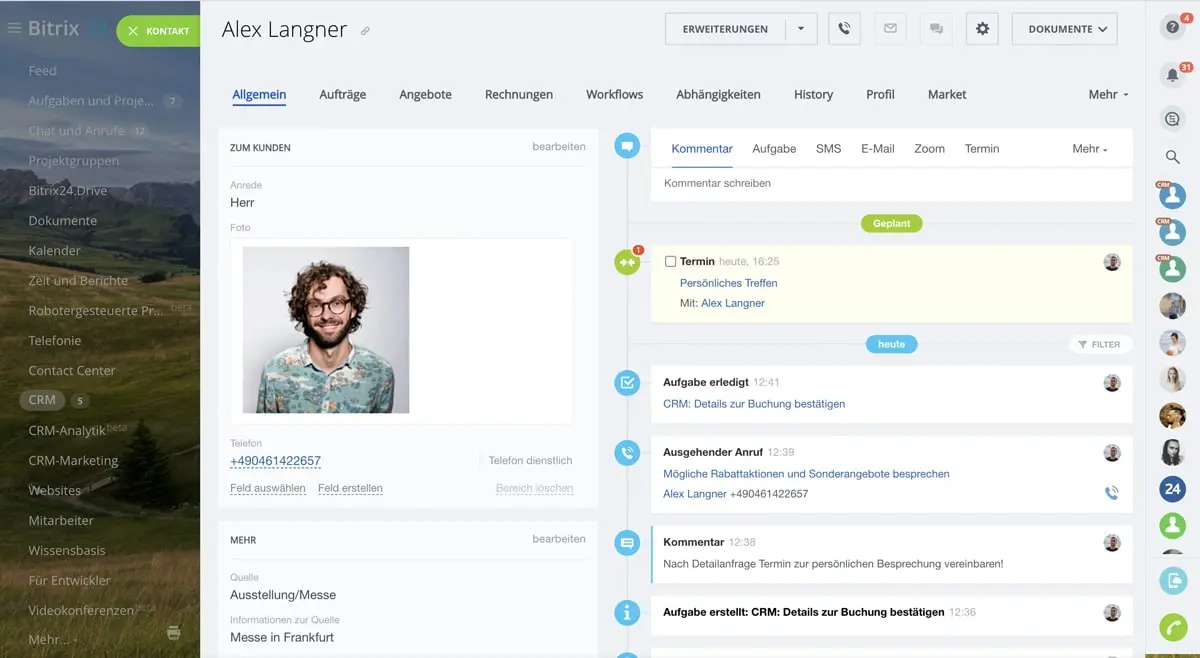Click the Feld auswählen link
Screen dimensions: 1200x658
[x=268, y=488]
